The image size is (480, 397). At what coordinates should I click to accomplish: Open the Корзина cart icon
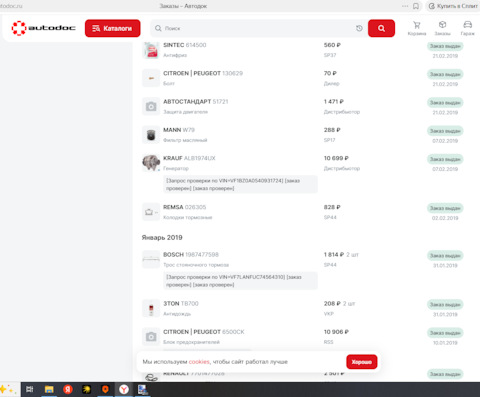[x=417, y=28]
